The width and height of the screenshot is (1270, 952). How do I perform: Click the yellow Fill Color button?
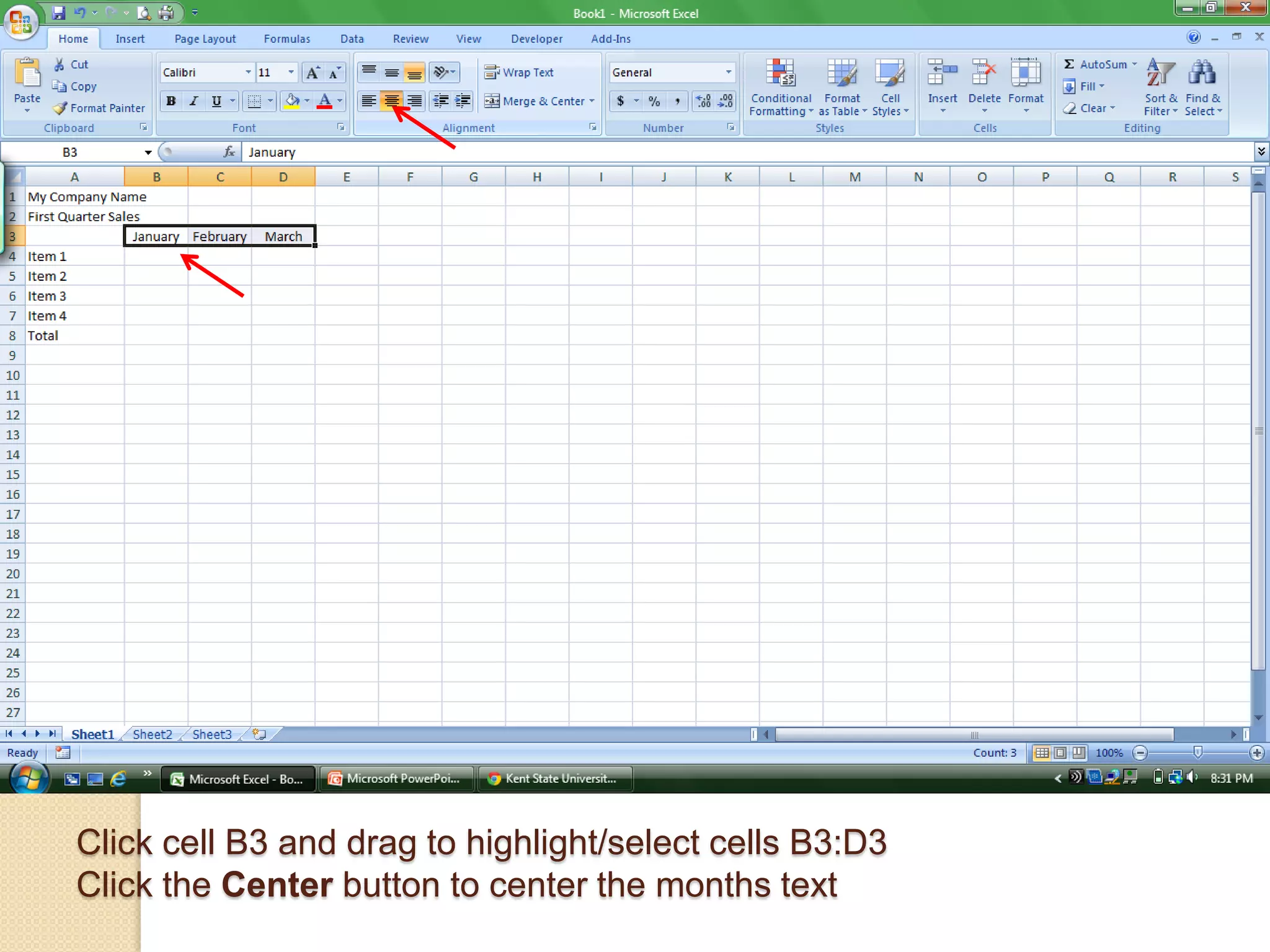[291, 101]
